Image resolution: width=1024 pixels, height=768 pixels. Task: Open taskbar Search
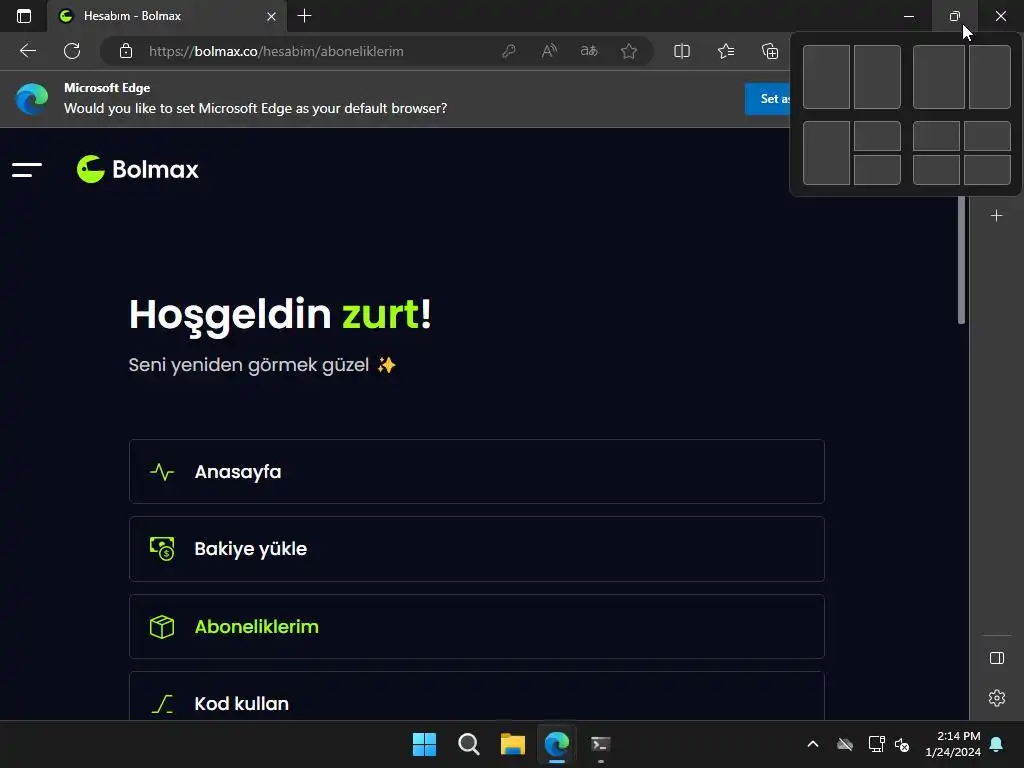(469, 744)
